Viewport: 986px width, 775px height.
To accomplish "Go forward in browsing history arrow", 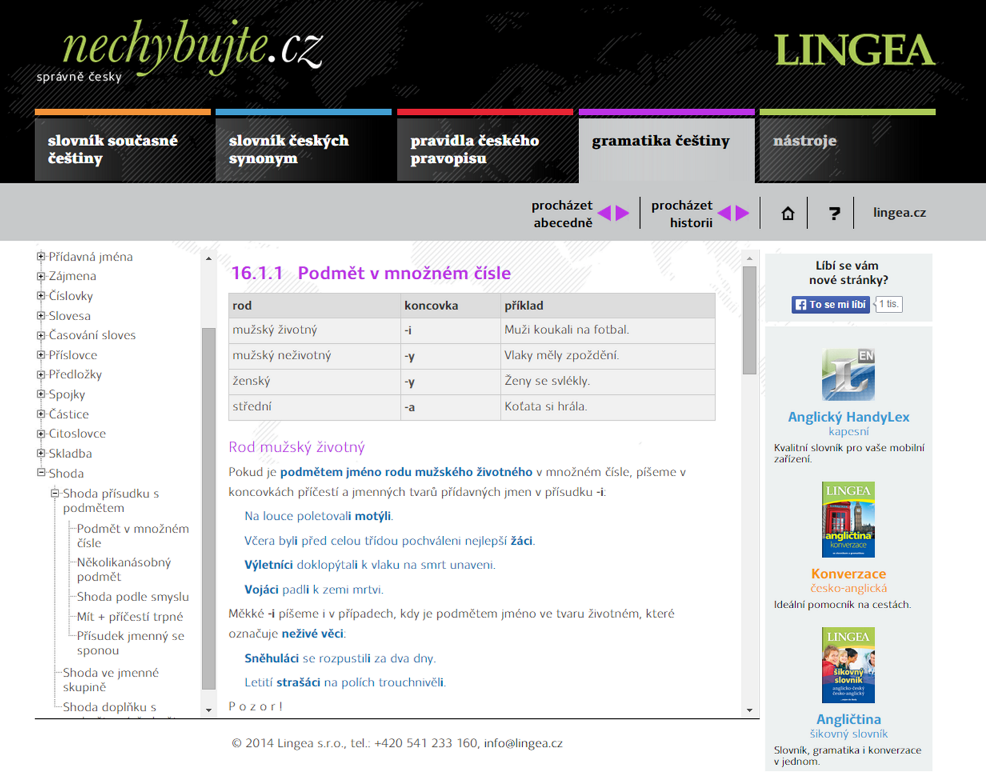I will pos(742,213).
